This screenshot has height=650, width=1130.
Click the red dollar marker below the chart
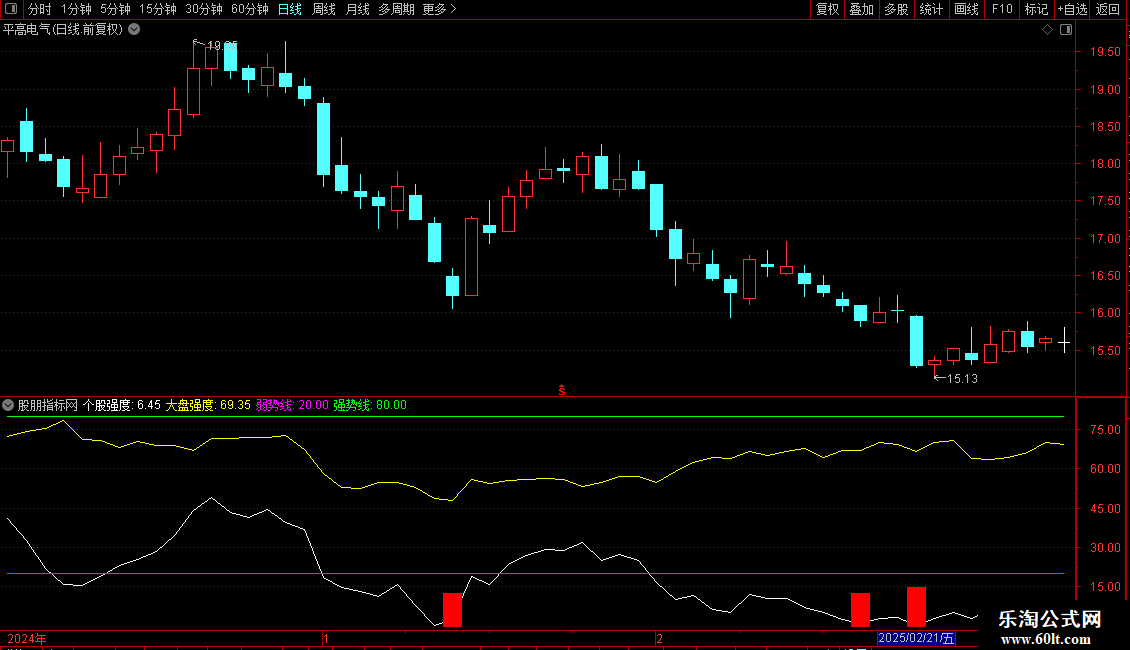coord(562,390)
